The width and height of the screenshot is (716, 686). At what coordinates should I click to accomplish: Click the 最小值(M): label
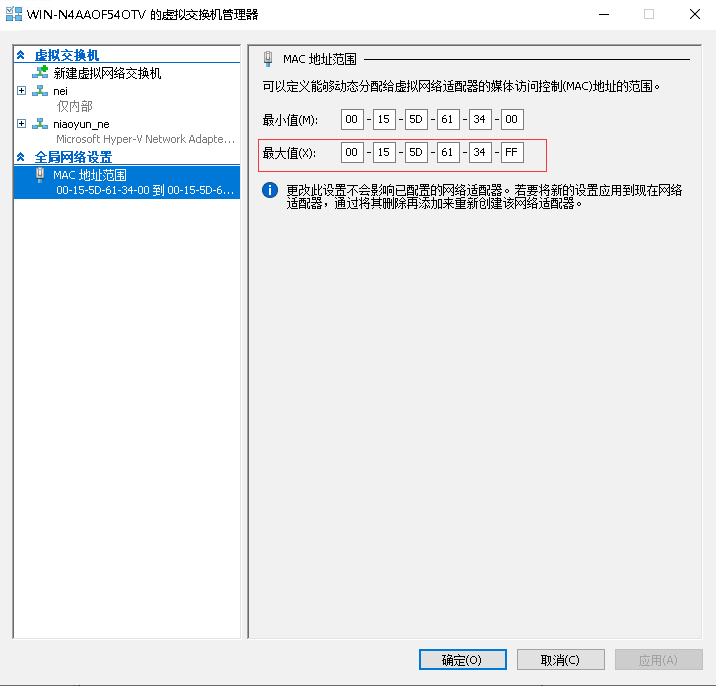[x=290, y=120]
